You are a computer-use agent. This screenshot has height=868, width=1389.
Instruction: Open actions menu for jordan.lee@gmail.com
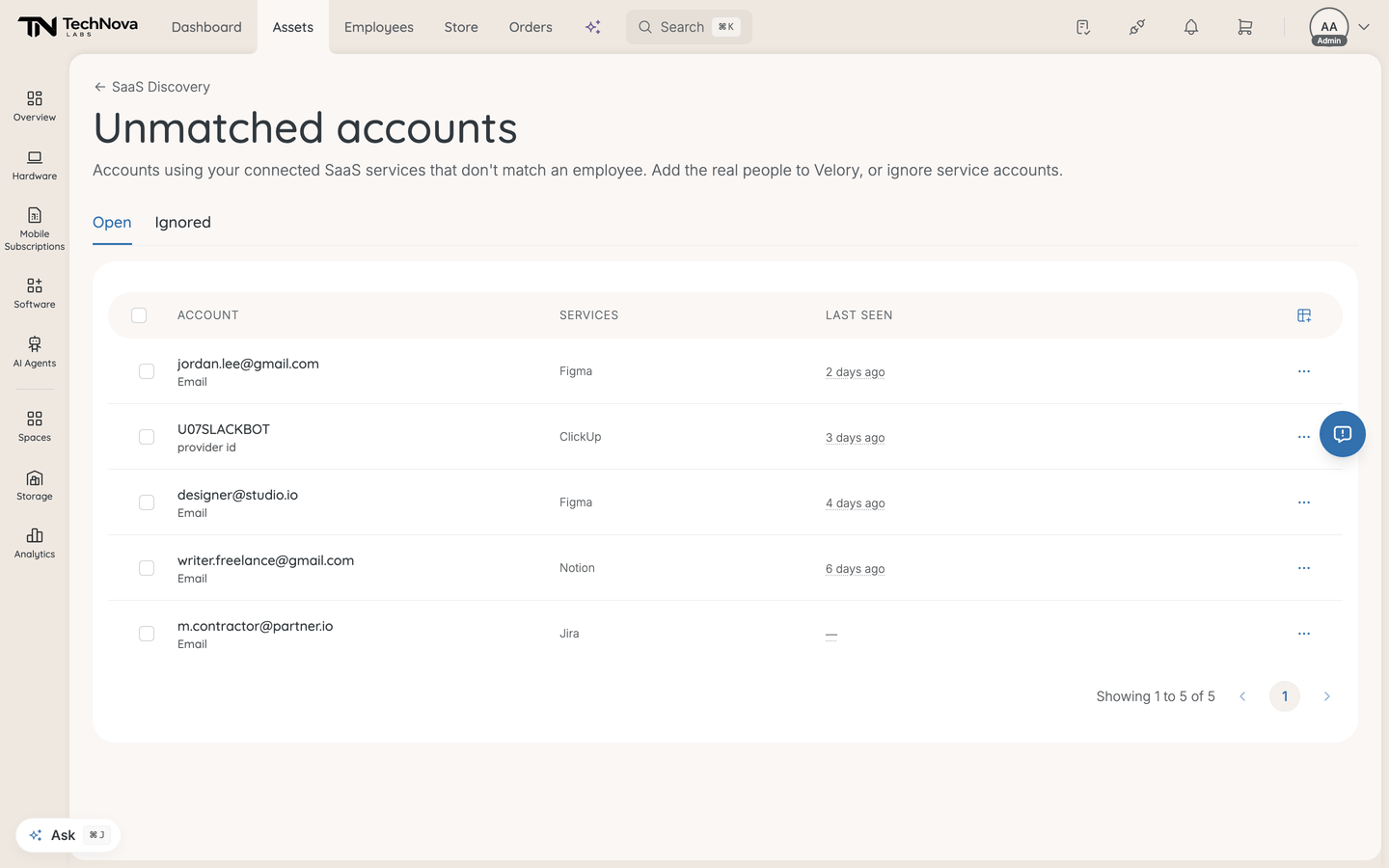pos(1304,371)
